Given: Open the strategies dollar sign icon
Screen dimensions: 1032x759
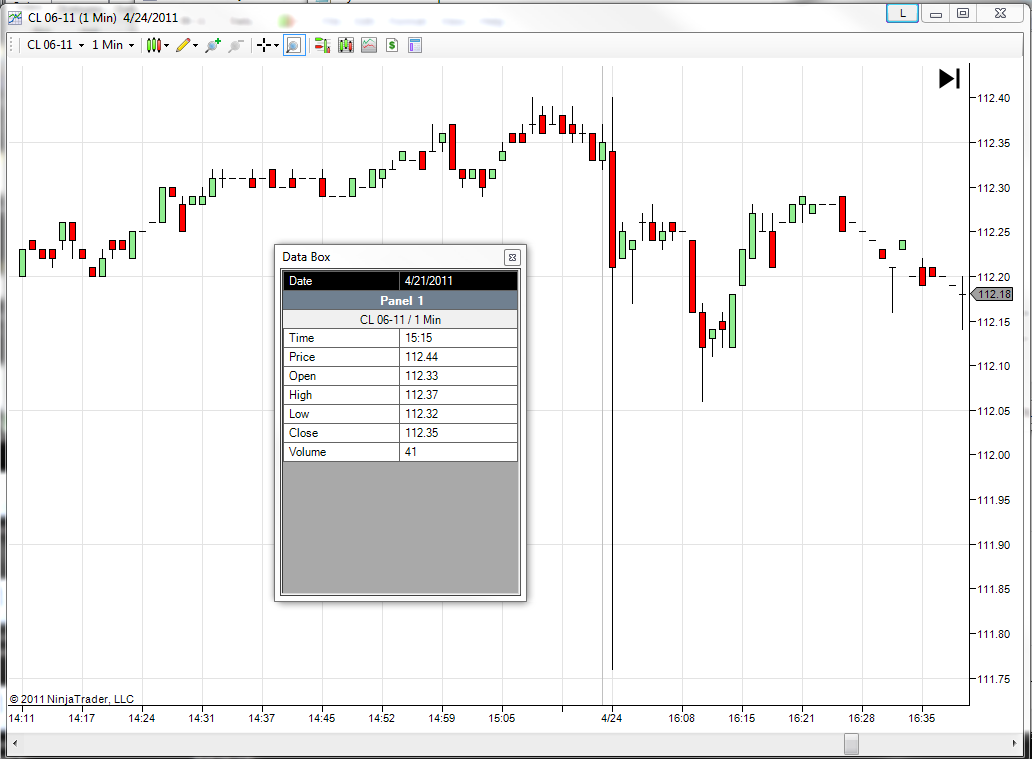Looking at the screenshot, I should pyautogui.click(x=392, y=45).
